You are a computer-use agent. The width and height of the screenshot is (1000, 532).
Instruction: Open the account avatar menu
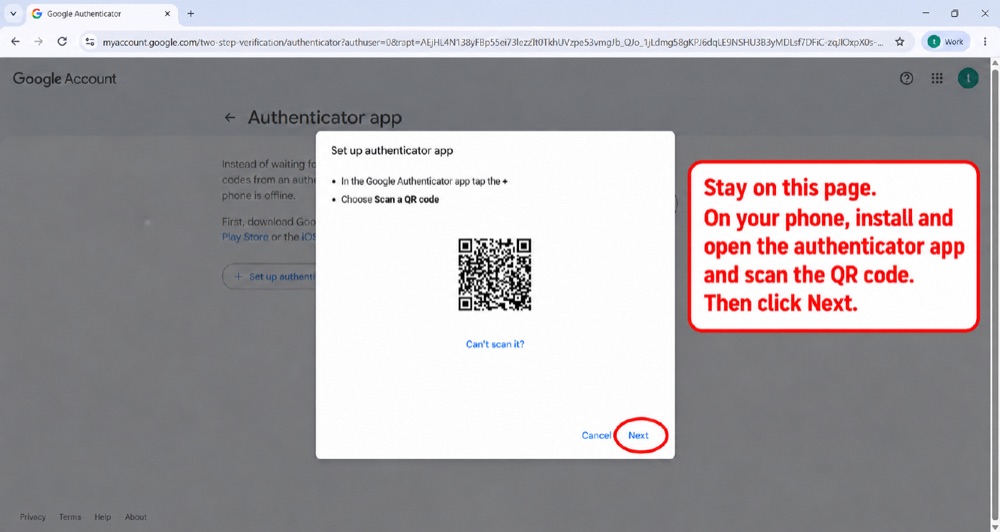[968, 78]
